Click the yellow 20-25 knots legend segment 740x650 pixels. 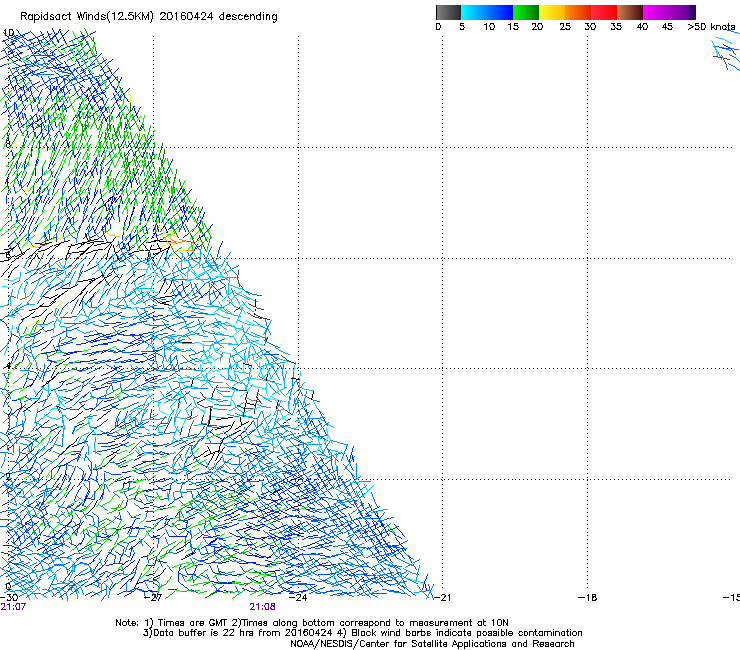point(552,12)
